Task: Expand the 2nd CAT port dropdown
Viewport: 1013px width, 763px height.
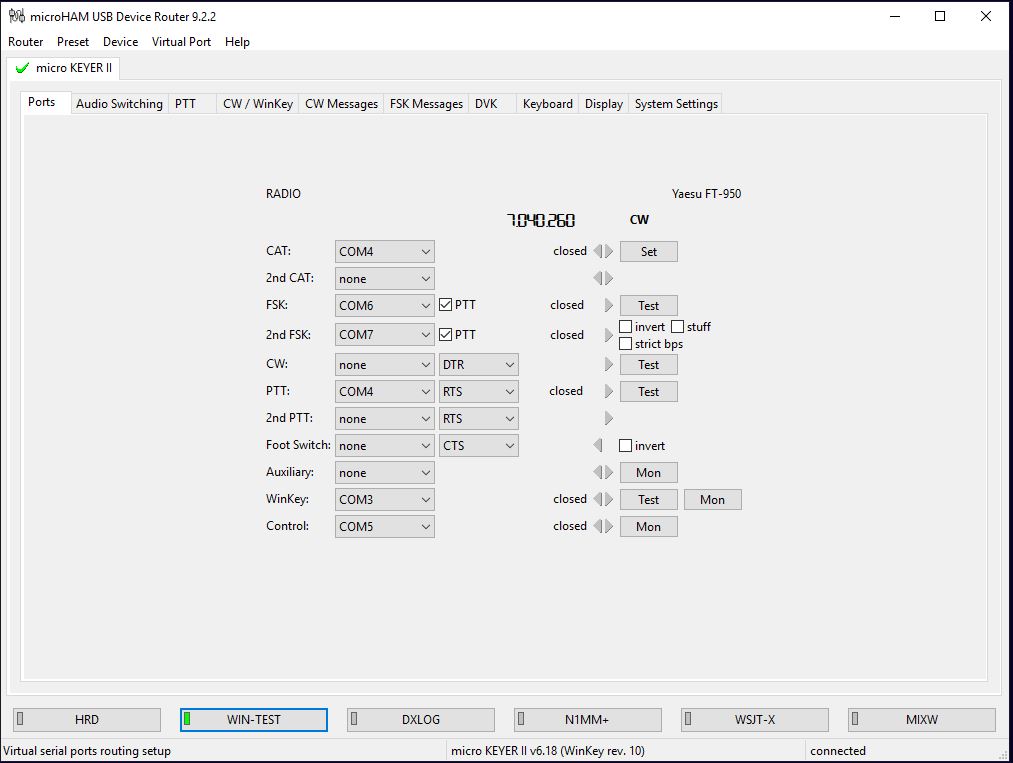Action: click(x=384, y=278)
